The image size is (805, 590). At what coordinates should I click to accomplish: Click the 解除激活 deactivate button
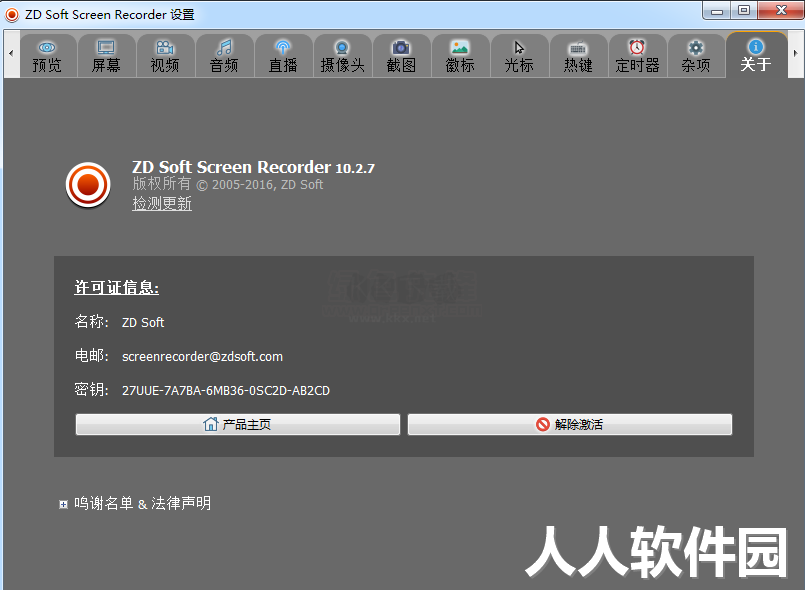[x=570, y=425]
